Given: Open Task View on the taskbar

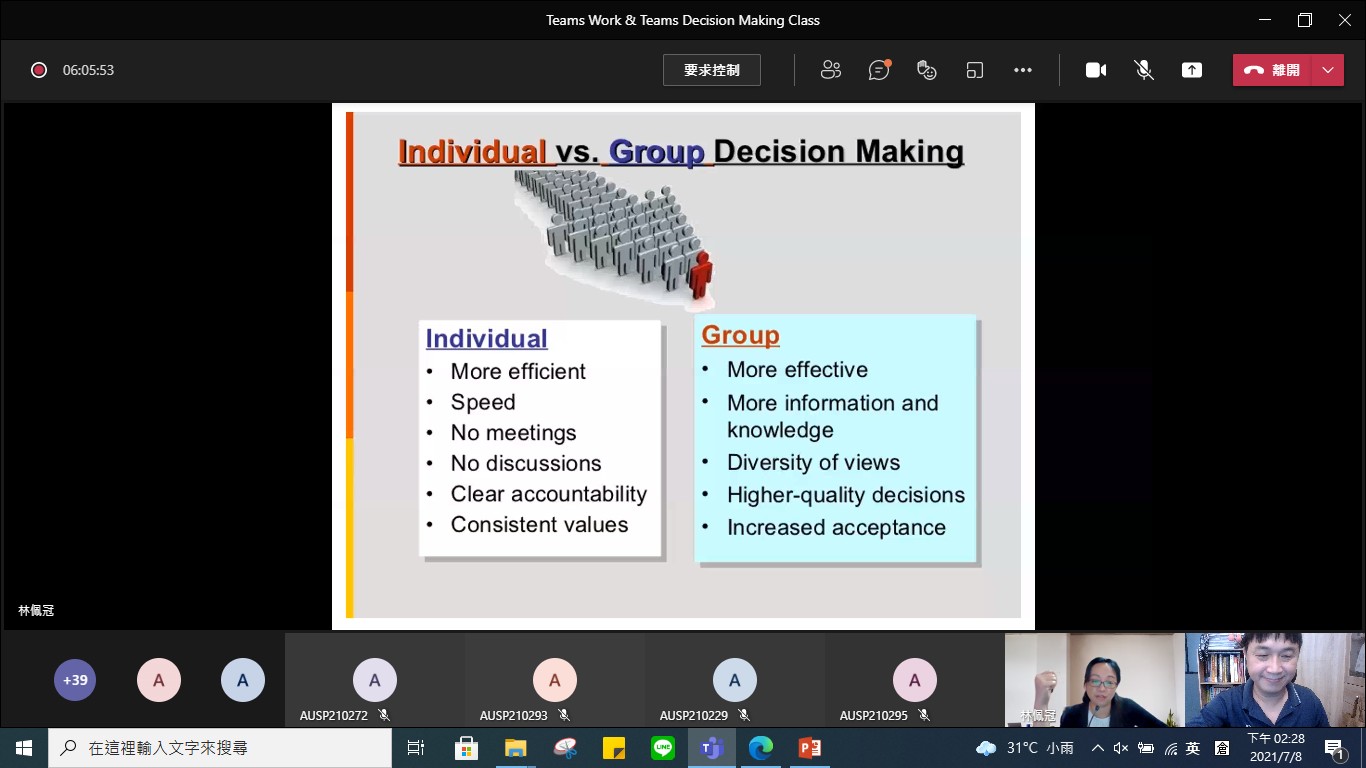Looking at the screenshot, I should tap(416, 748).
